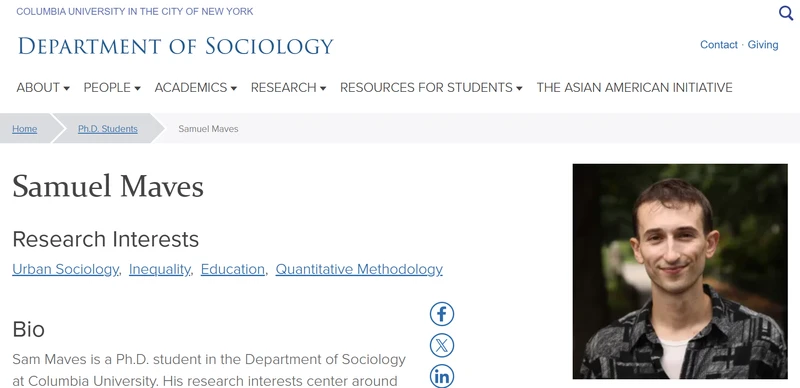Image resolution: width=800 pixels, height=388 pixels.
Task: Share profile via Facebook icon
Action: [442, 313]
